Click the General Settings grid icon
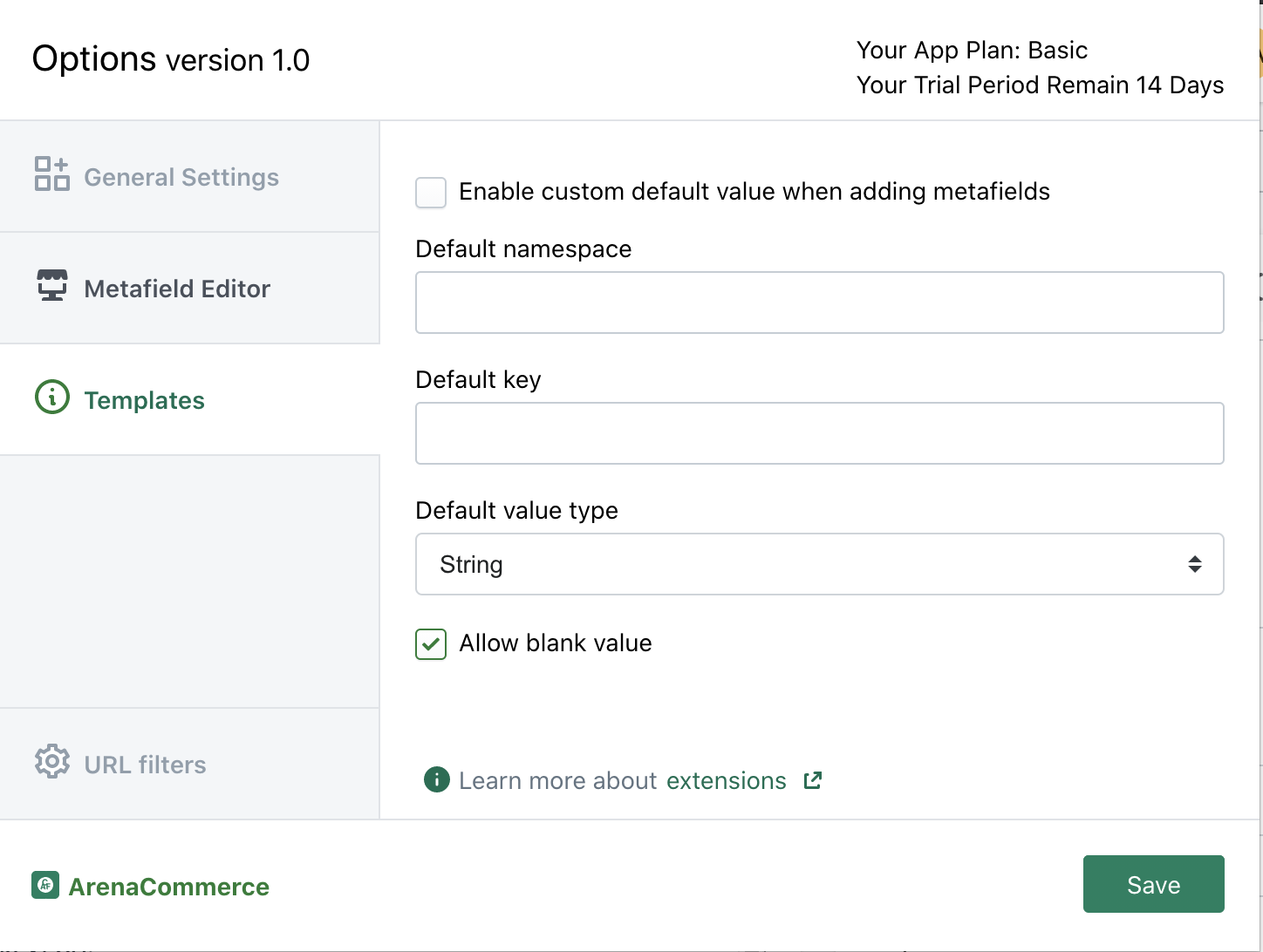 51,173
